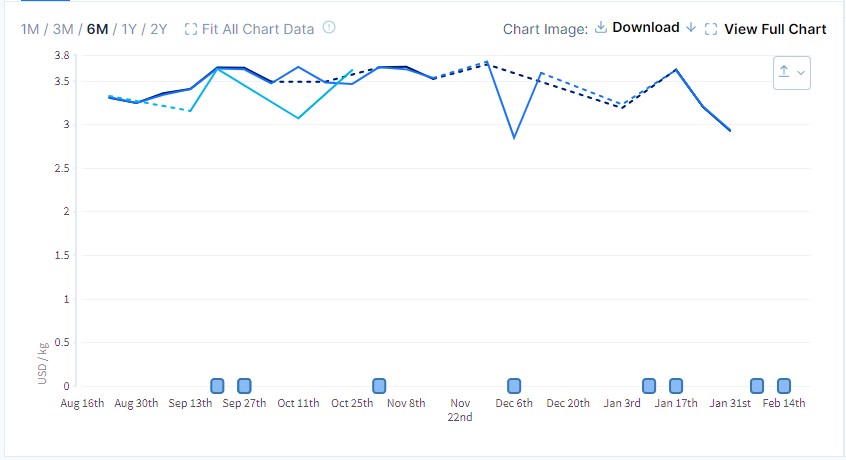Image resolution: width=846 pixels, height=460 pixels.
Task: Click the down arrow after Download
Action: click(x=691, y=28)
